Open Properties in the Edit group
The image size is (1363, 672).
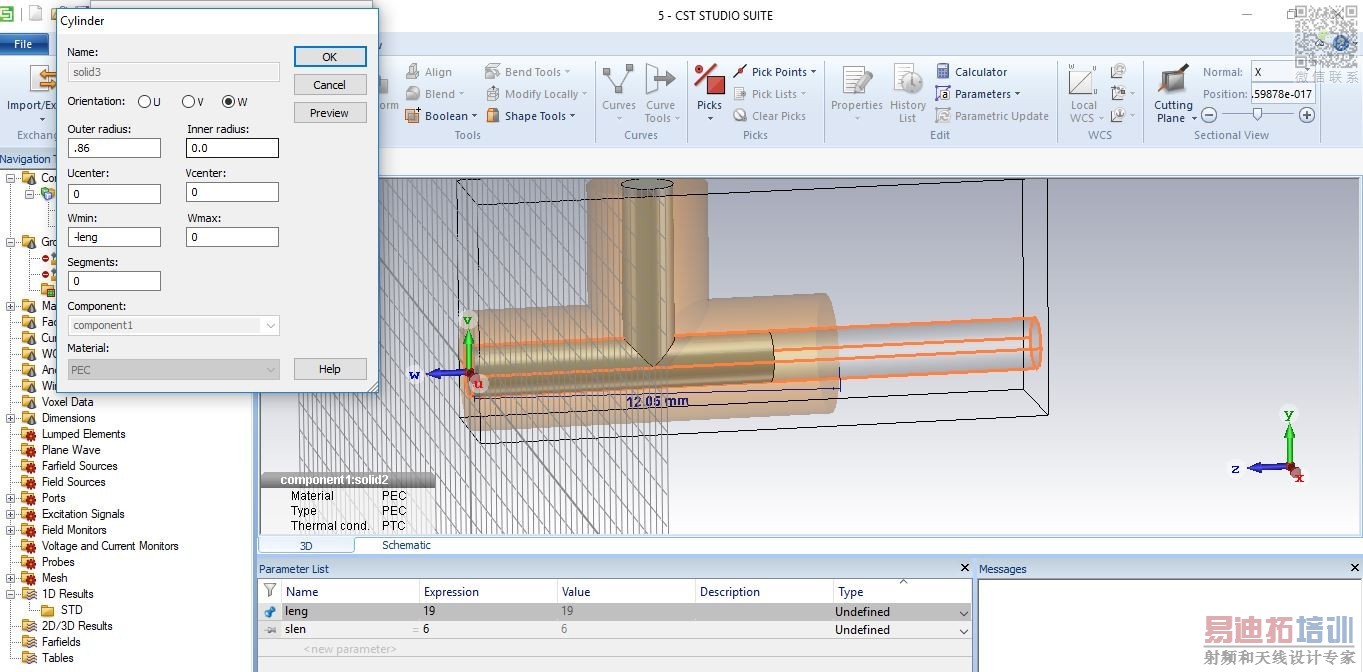857,93
